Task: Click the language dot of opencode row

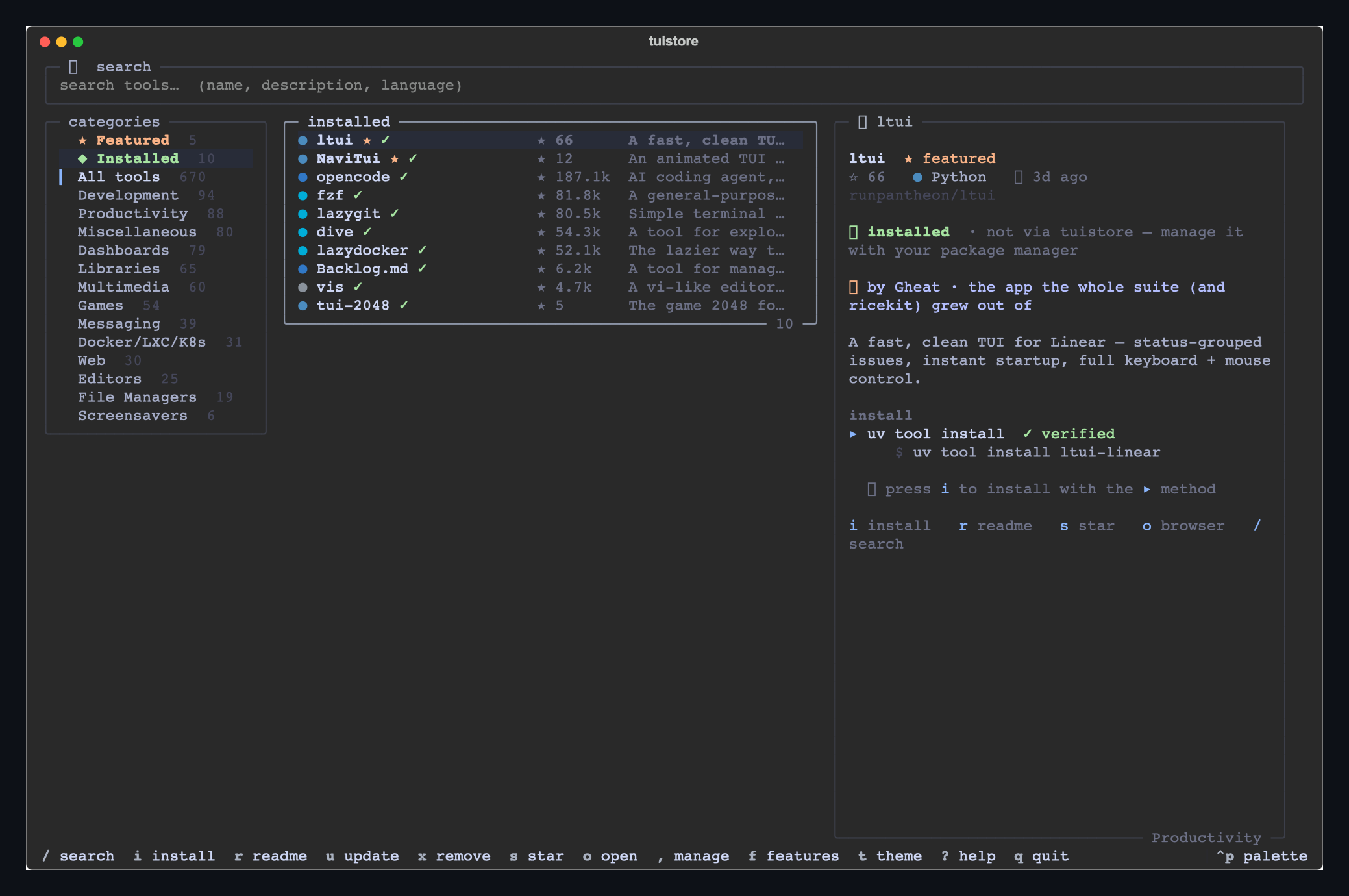Action: 303,177
